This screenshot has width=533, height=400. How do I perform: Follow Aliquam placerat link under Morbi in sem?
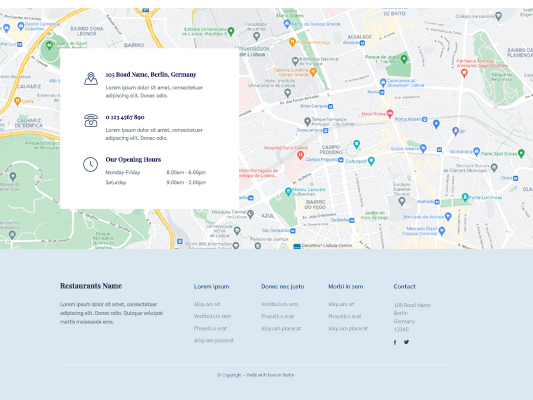pyautogui.click(x=348, y=328)
